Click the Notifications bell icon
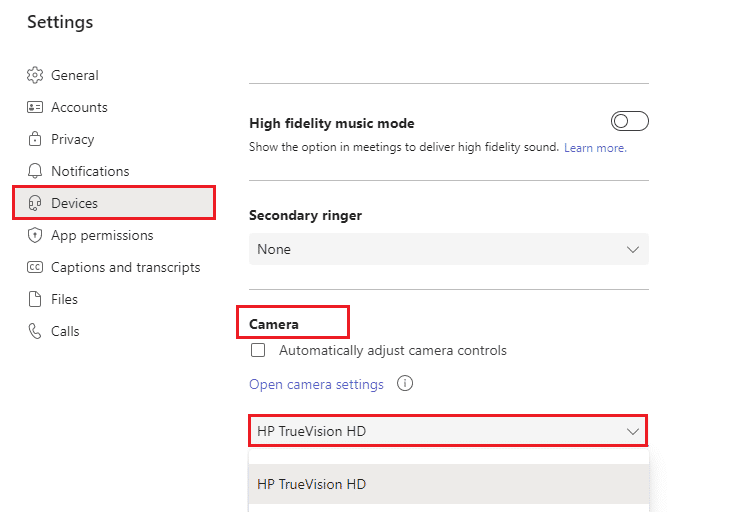Image resolution: width=730 pixels, height=512 pixels. pos(35,171)
